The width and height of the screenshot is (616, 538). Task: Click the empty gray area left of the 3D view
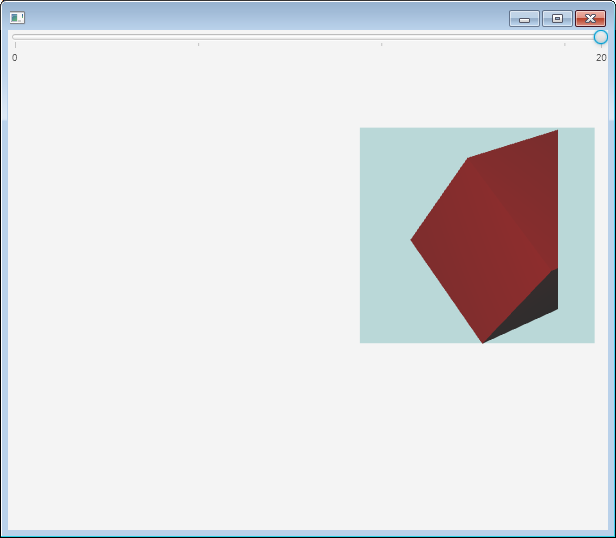click(x=180, y=250)
